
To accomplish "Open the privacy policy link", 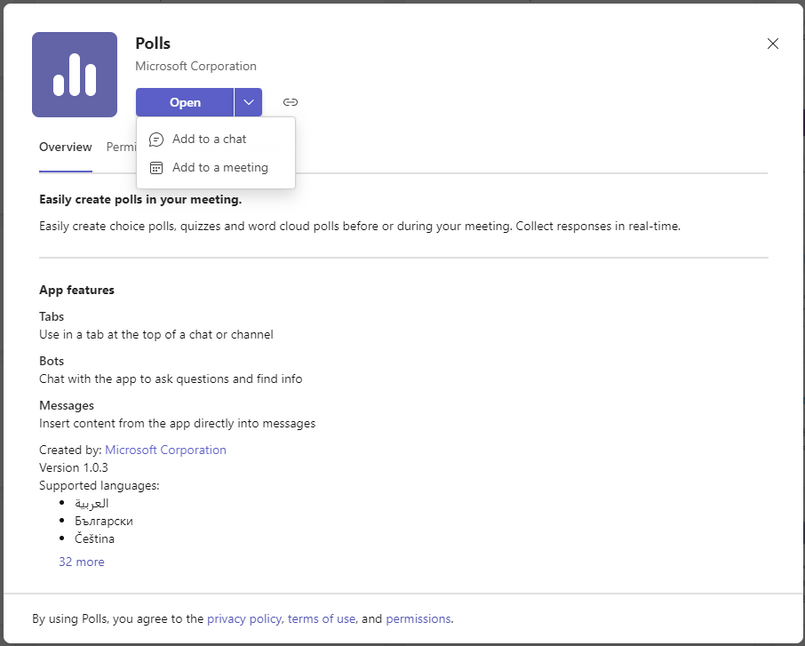I will [x=244, y=619].
